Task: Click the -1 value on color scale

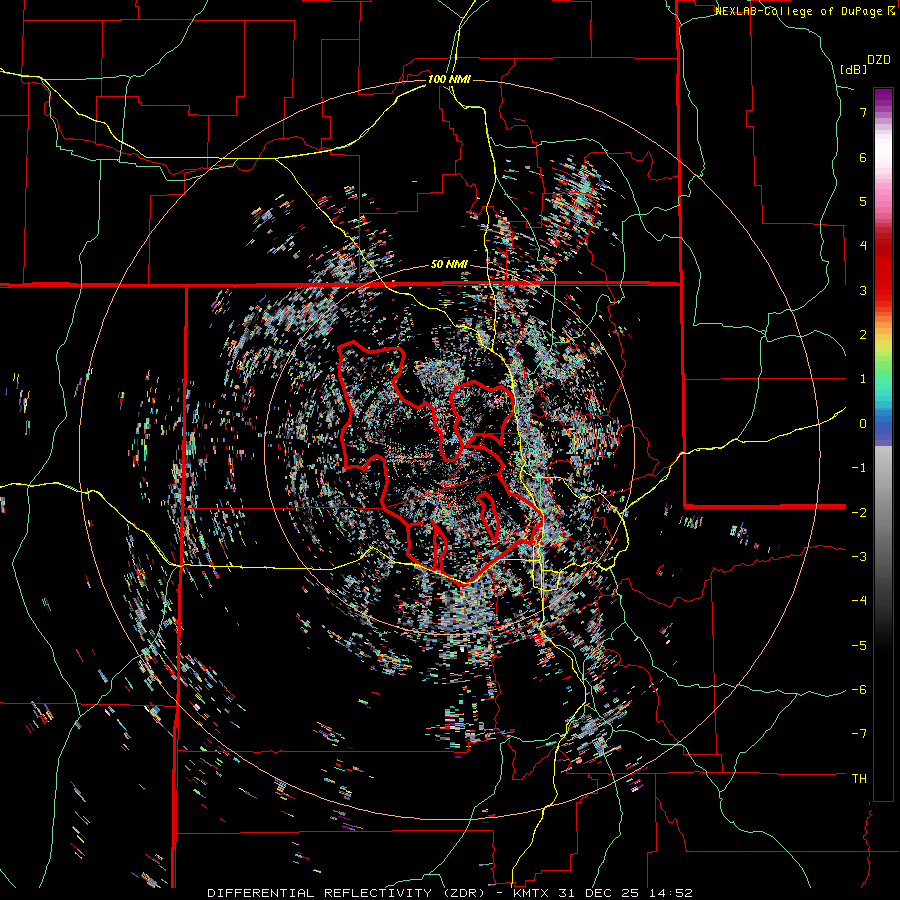Action: pos(859,468)
